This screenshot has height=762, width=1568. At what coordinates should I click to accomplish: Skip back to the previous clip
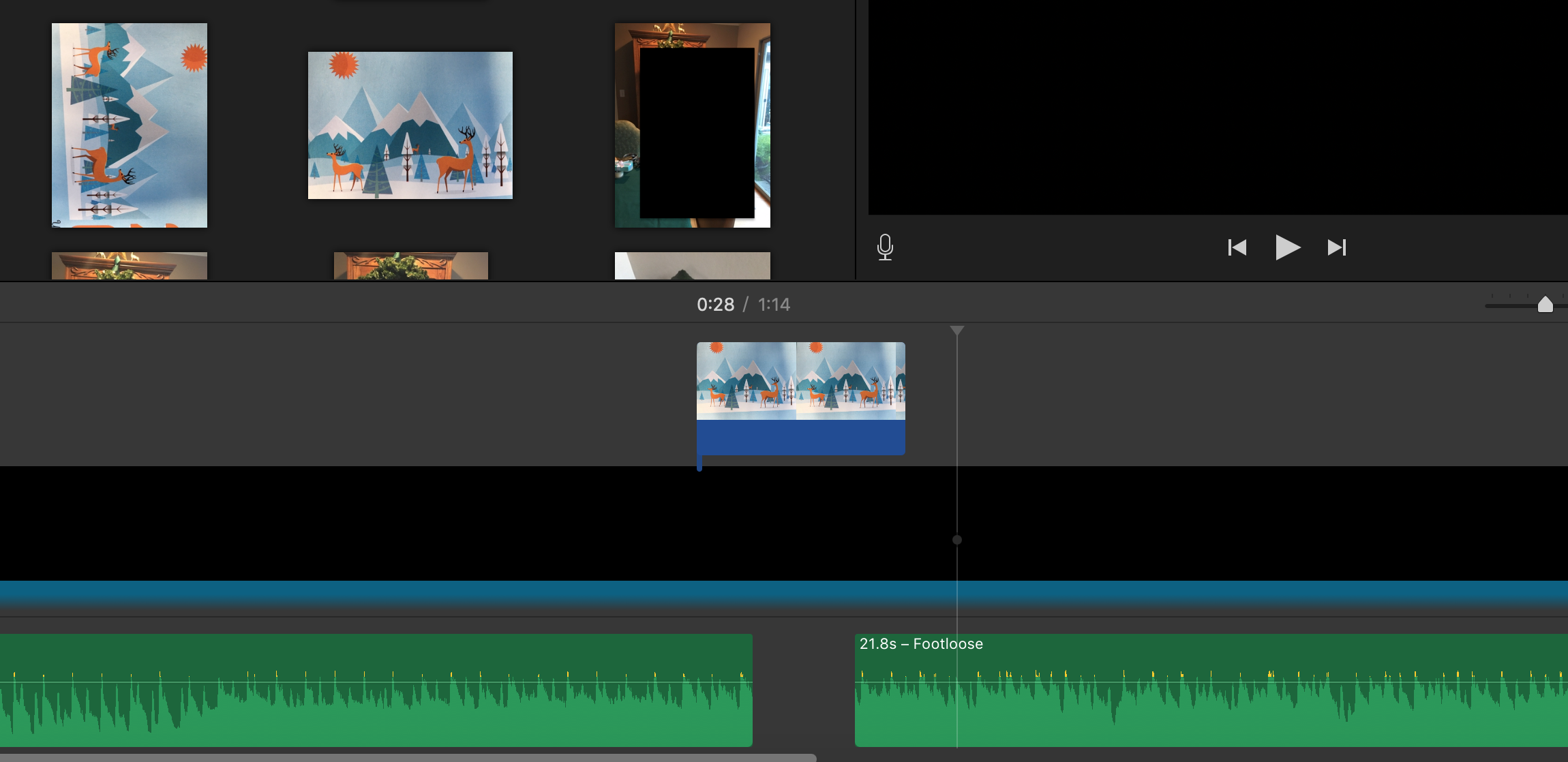(1237, 247)
